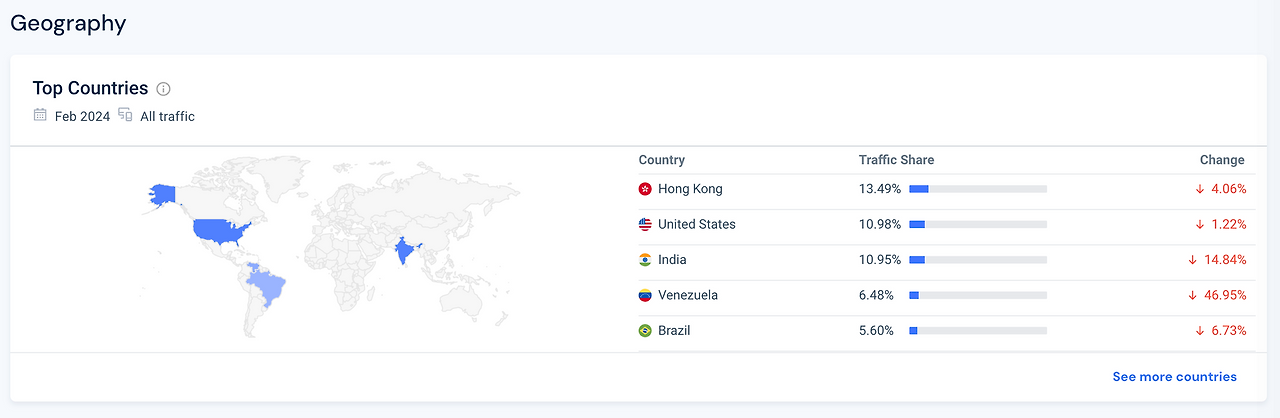Click the Country column header
The height and width of the screenshot is (418, 1280).
(x=662, y=160)
